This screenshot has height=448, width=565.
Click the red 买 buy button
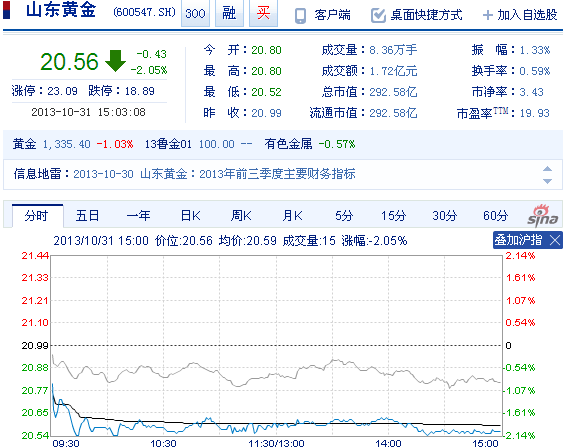coord(263,13)
